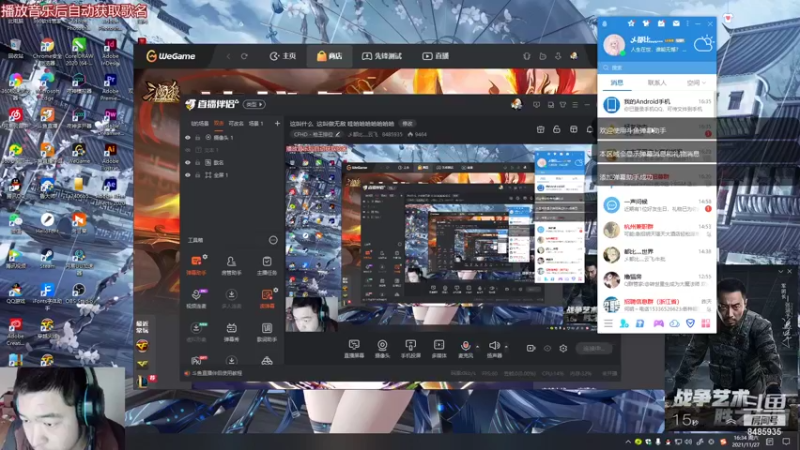Open streaming settings gear icon
This screenshot has width=800, height=450.
tap(563, 348)
